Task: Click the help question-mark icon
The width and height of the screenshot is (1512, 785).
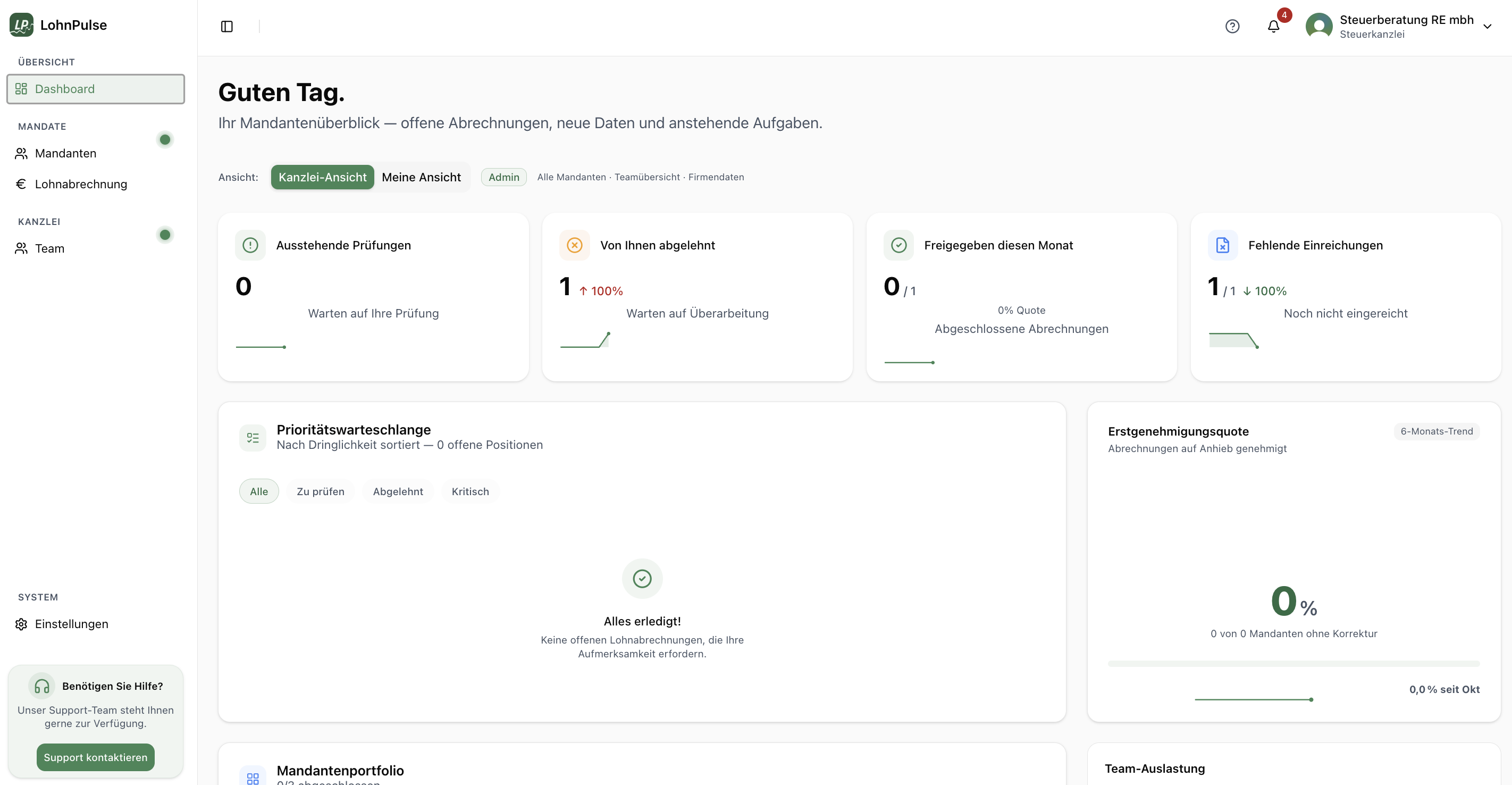Action: (1232, 27)
